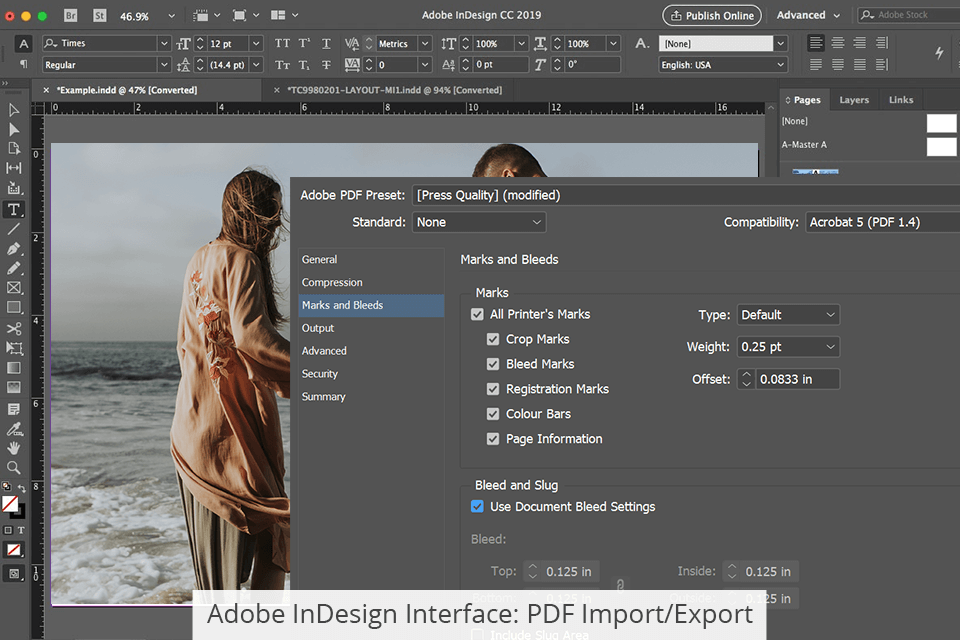Click the Offset field 0.0833 in
The width and height of the screenshot is (960, 640).
(x=798, y=379)
